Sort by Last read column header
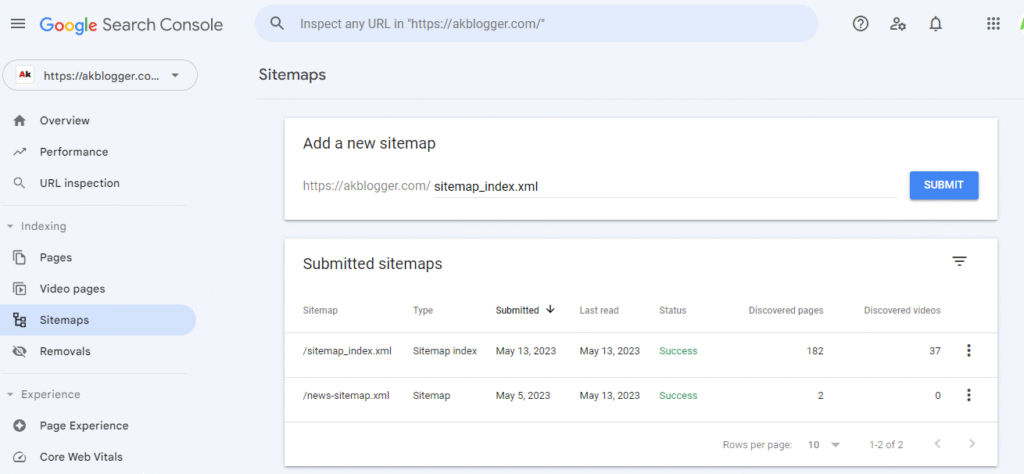 (x=599, y=310)
